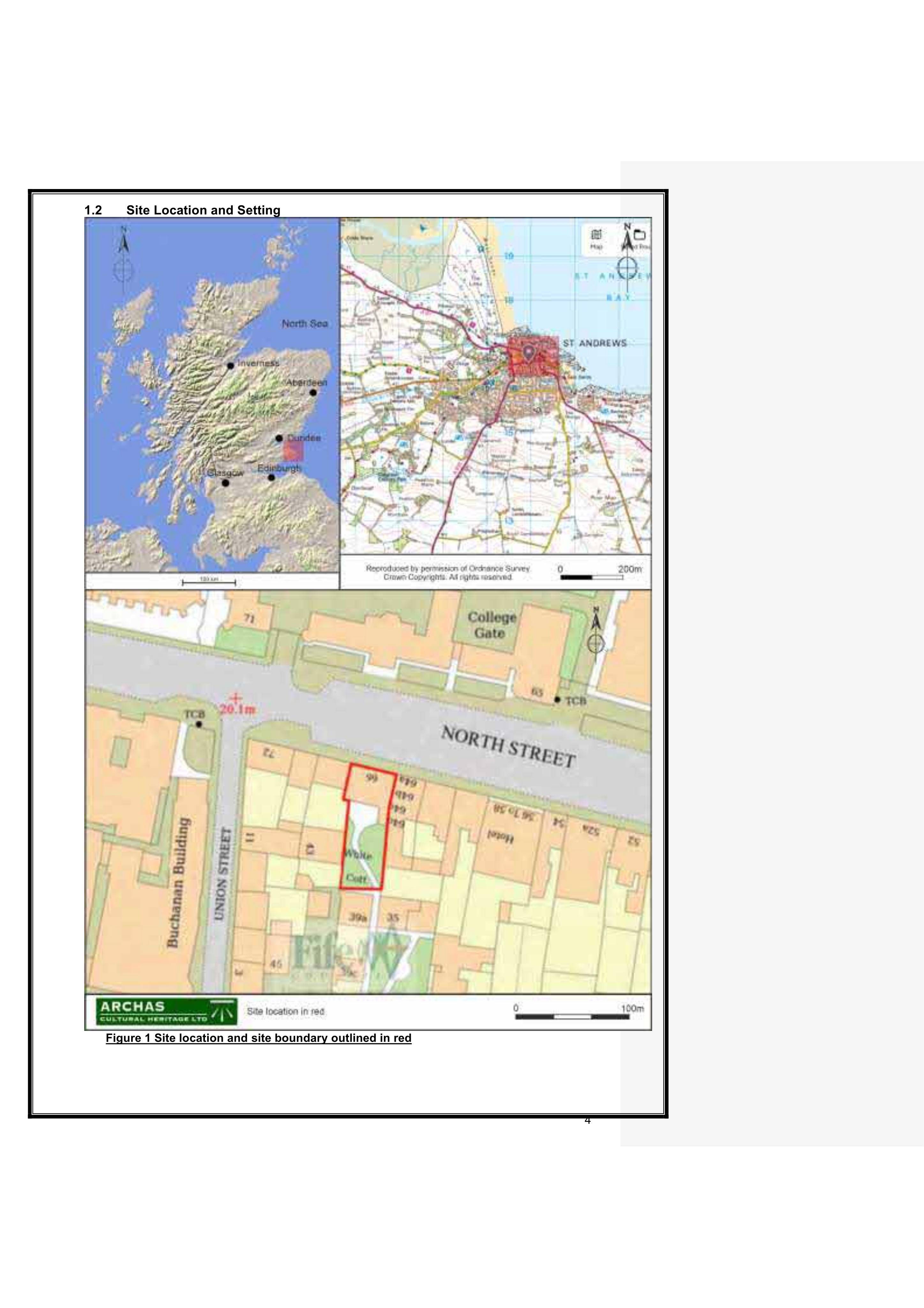Click the north arrow on the street plan
This screenshot has height=1308, width=924.
596,634
